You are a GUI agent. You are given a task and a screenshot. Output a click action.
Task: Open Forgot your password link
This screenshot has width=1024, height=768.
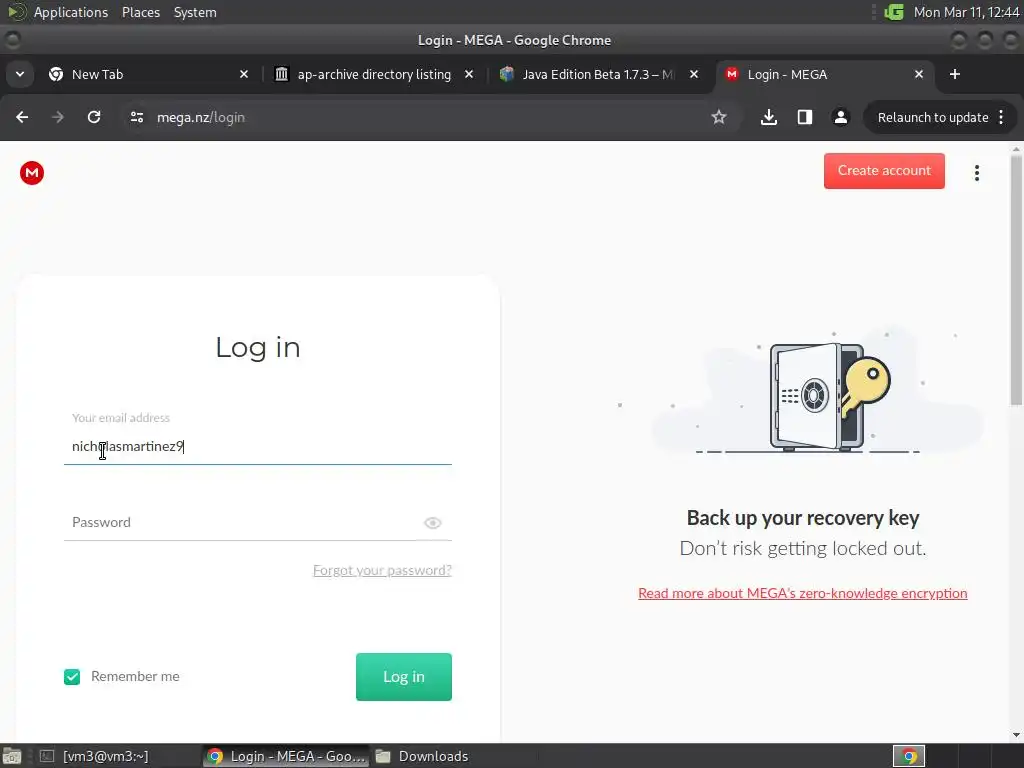coord(382,570)
